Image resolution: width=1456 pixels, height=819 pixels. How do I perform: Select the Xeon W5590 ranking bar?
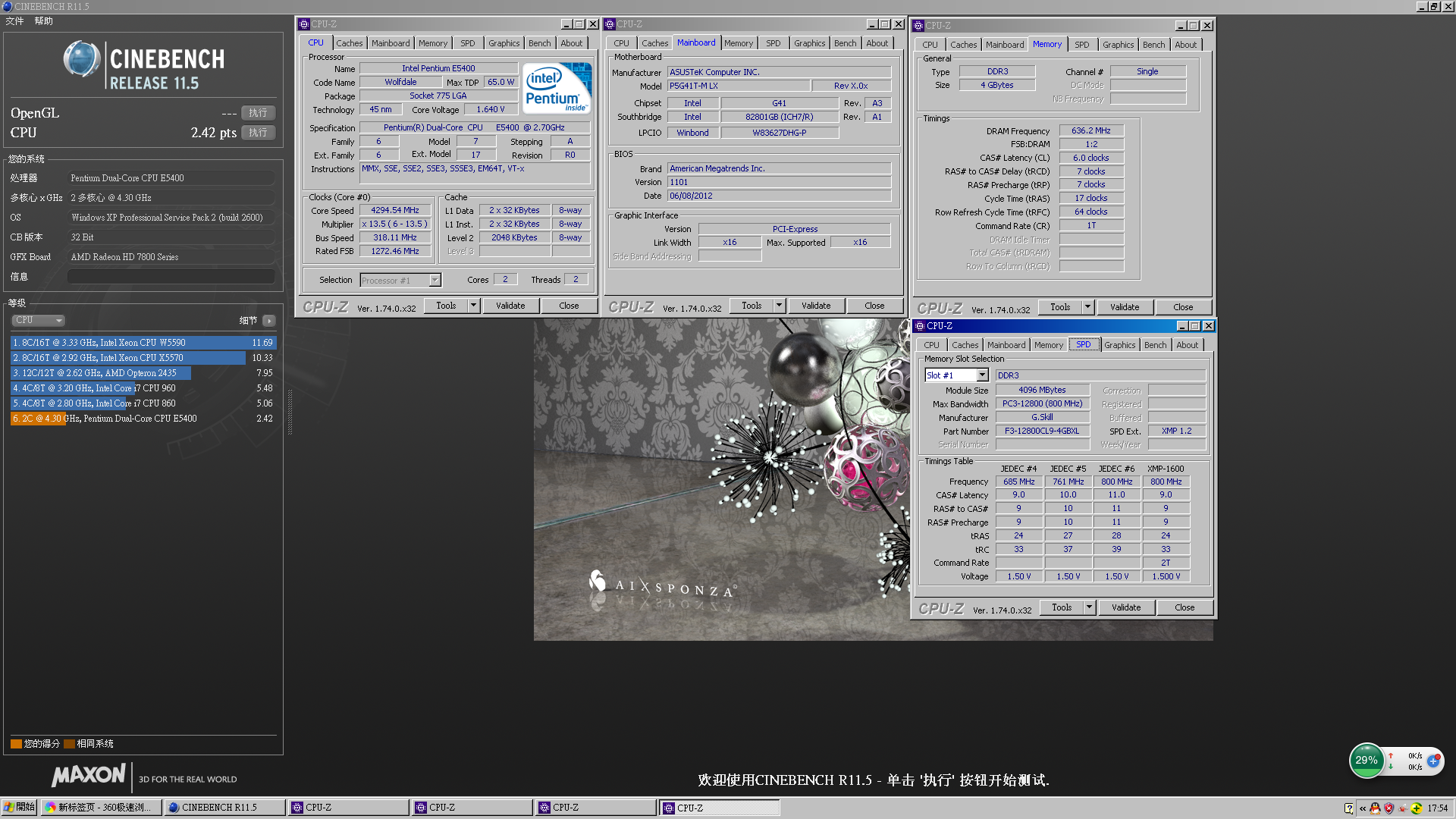tap(143, 343)
